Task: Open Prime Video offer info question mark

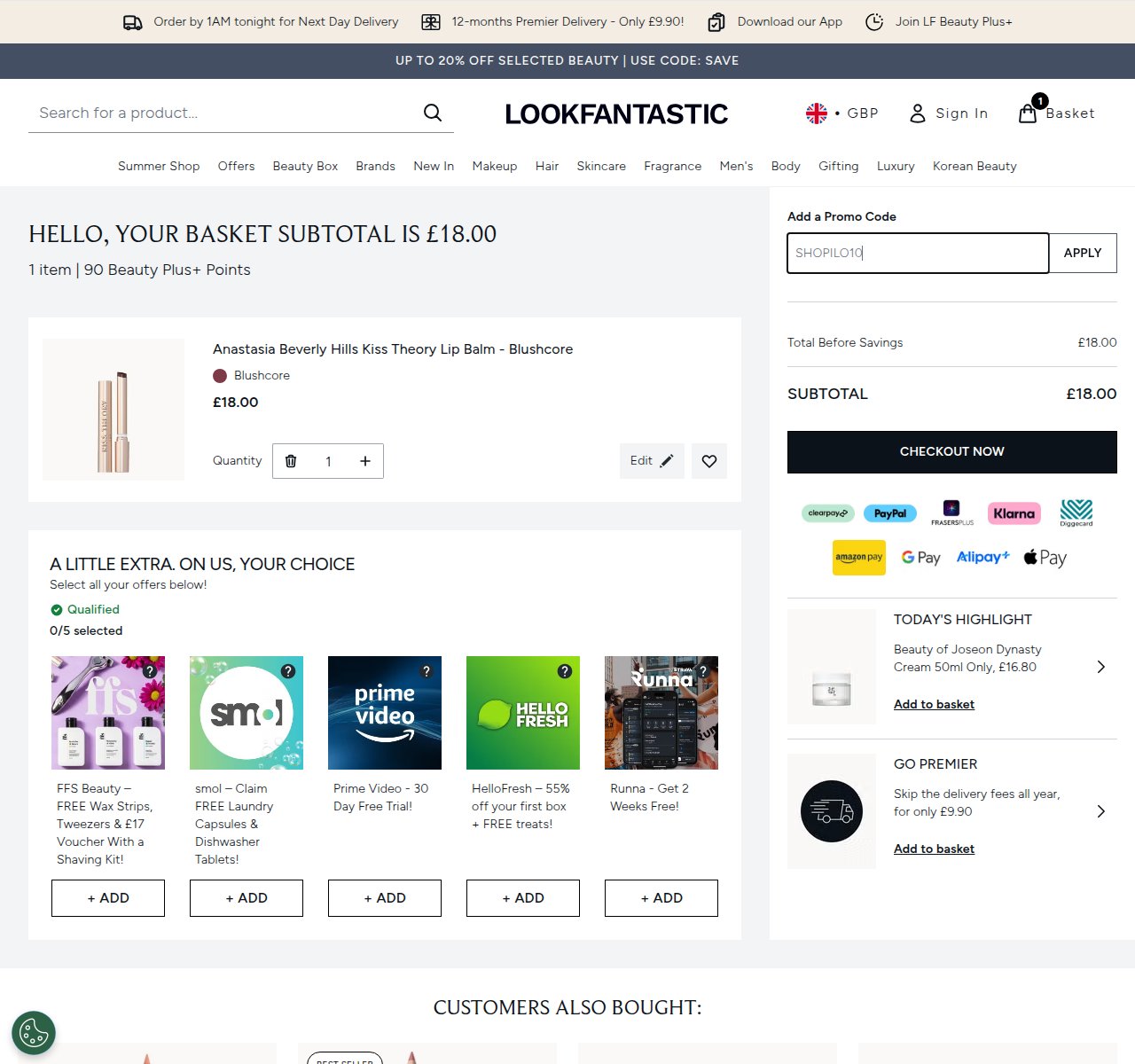Action: coord(427,671)
